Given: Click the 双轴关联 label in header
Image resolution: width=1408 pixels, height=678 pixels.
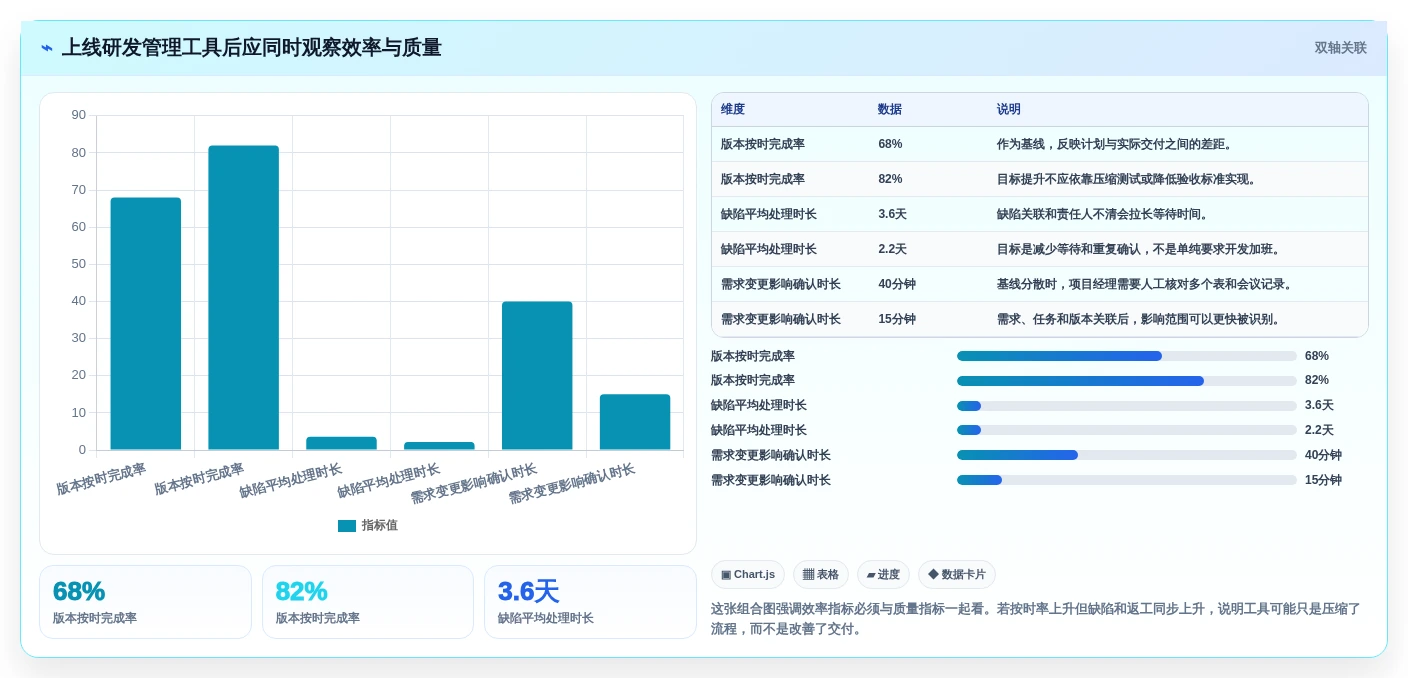Looking at the screenshot, I should [1340, 48].
